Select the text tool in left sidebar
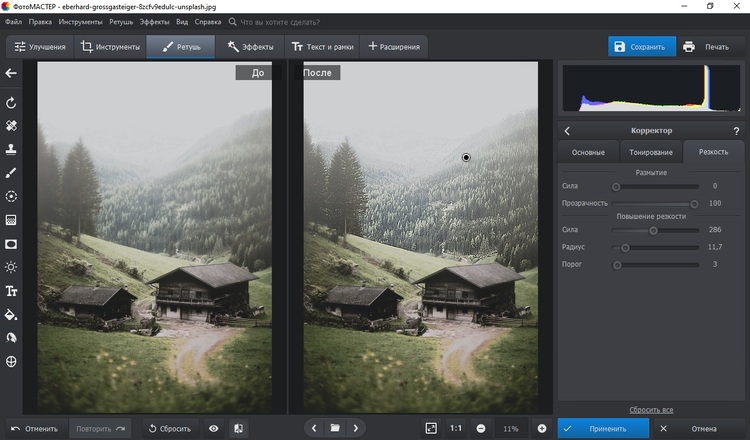This screenshot has width=750, height=440. pyautogui.click(x=12, y=291)
